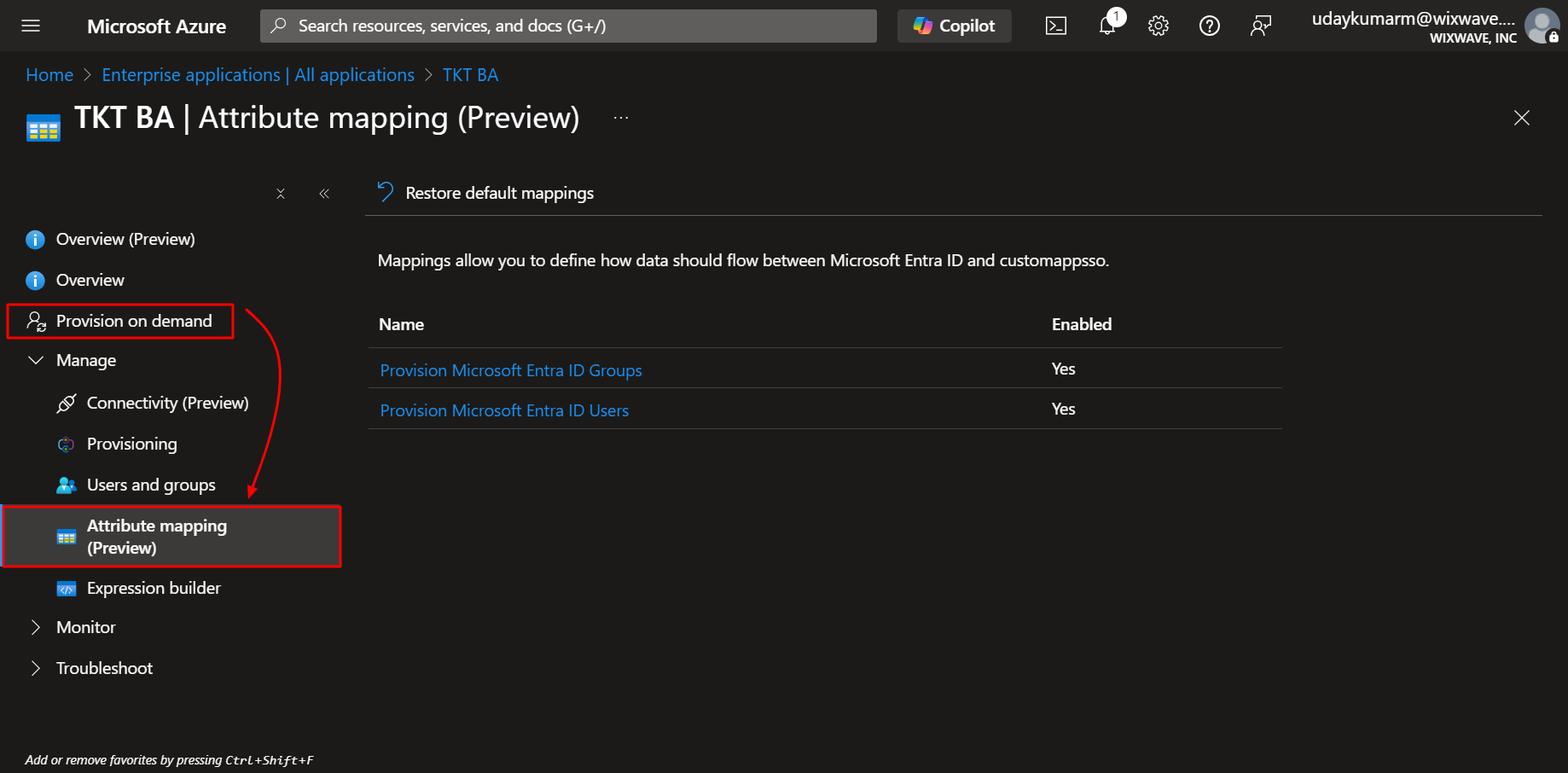Click the Yes value in Groups row

pyautogui.click(x=1063, y=369)
